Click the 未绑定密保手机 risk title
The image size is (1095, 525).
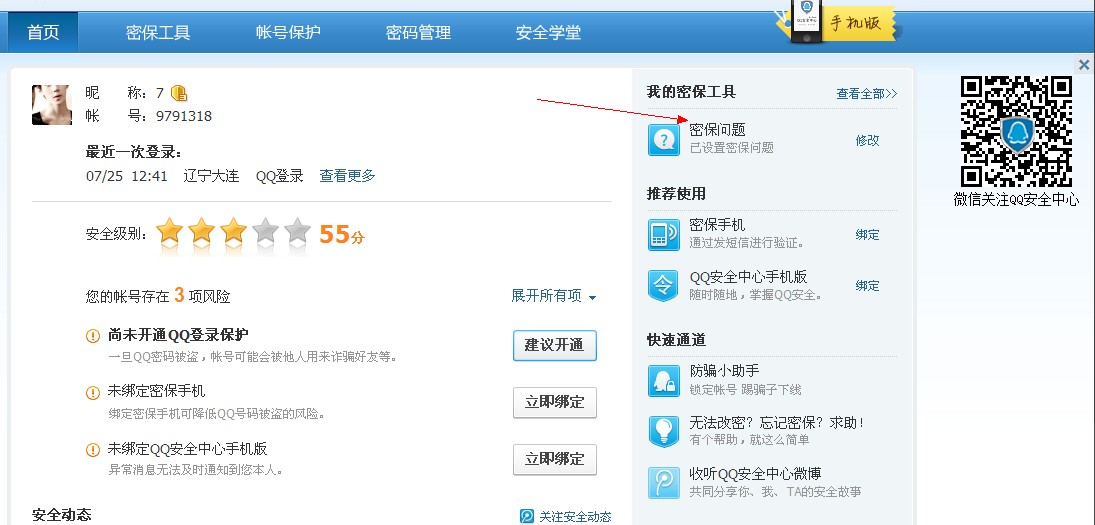click(156, 392)
